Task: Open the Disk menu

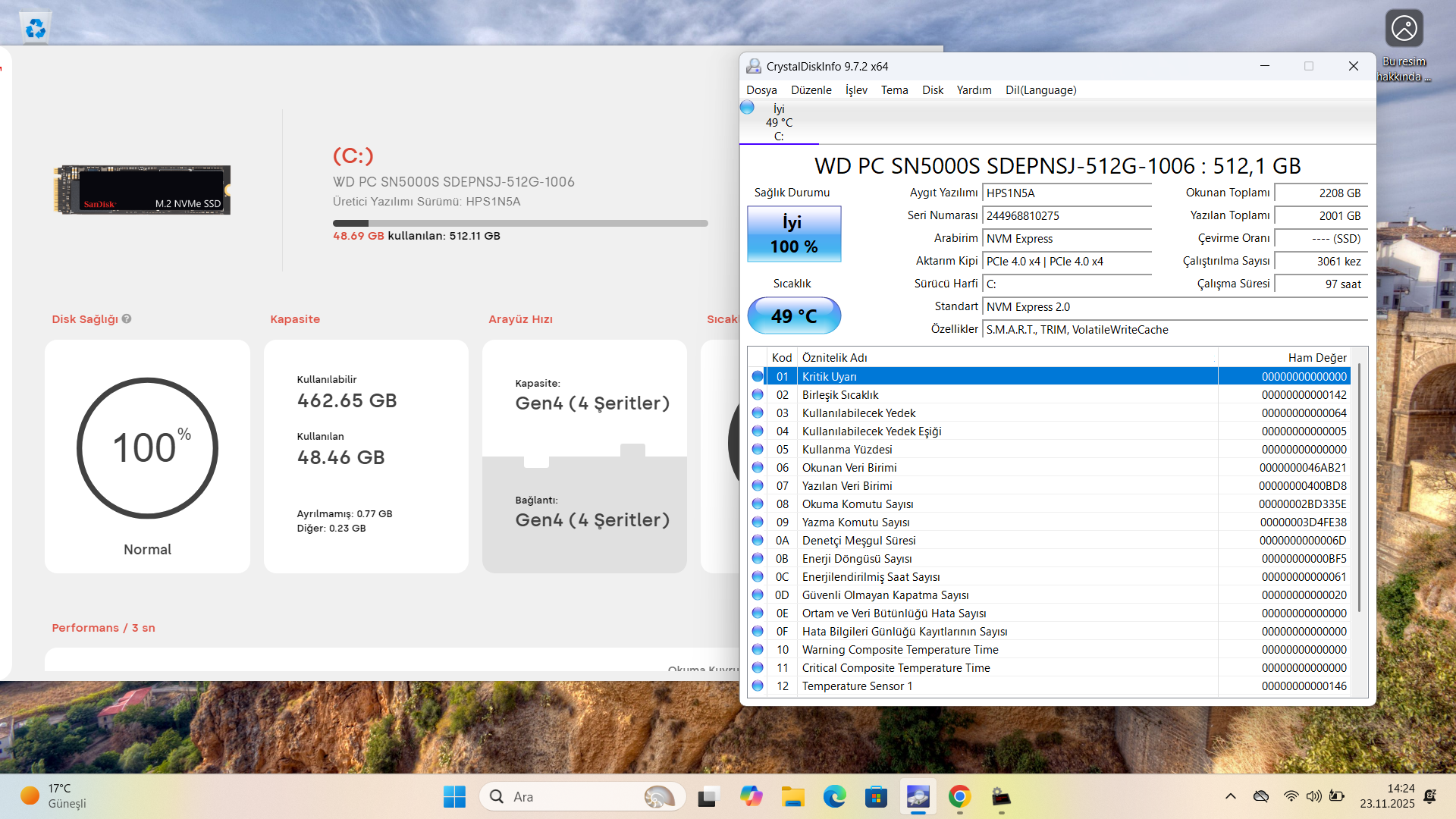Action: (933, 90)
